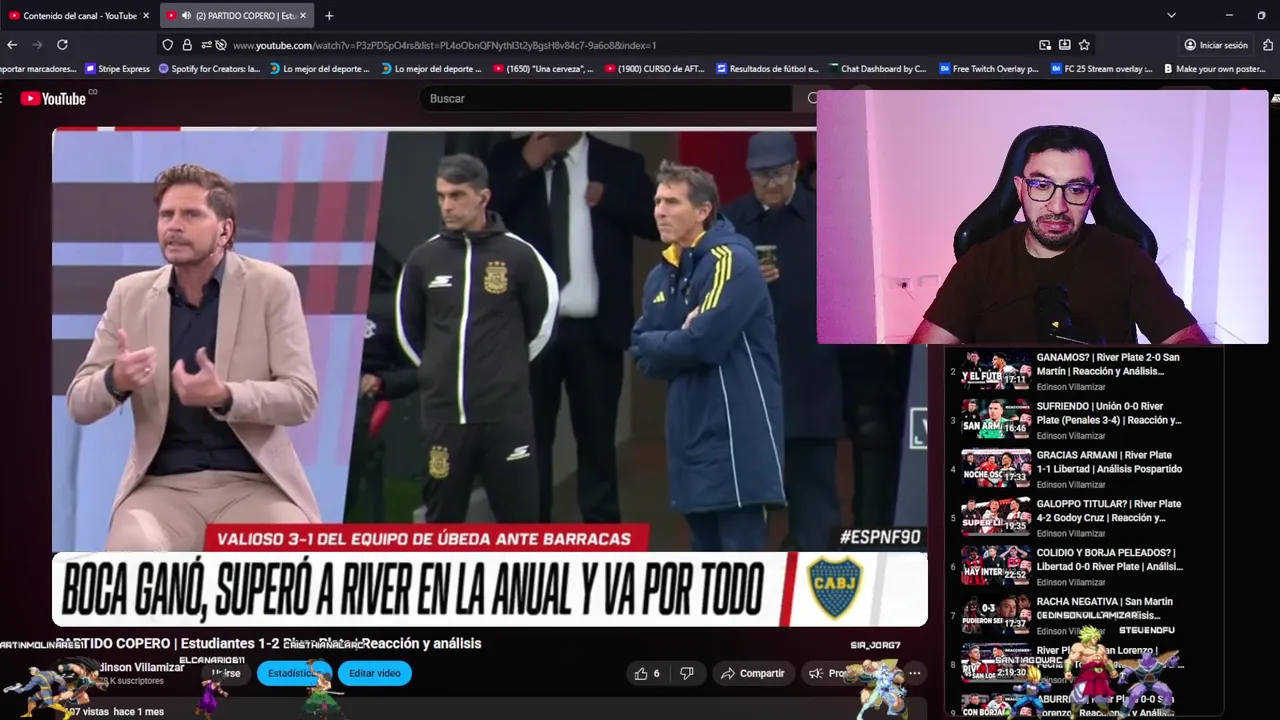1280x720 pixels.
Task: Open the tab list dropdown arrow
Action: click(1171, 16)
